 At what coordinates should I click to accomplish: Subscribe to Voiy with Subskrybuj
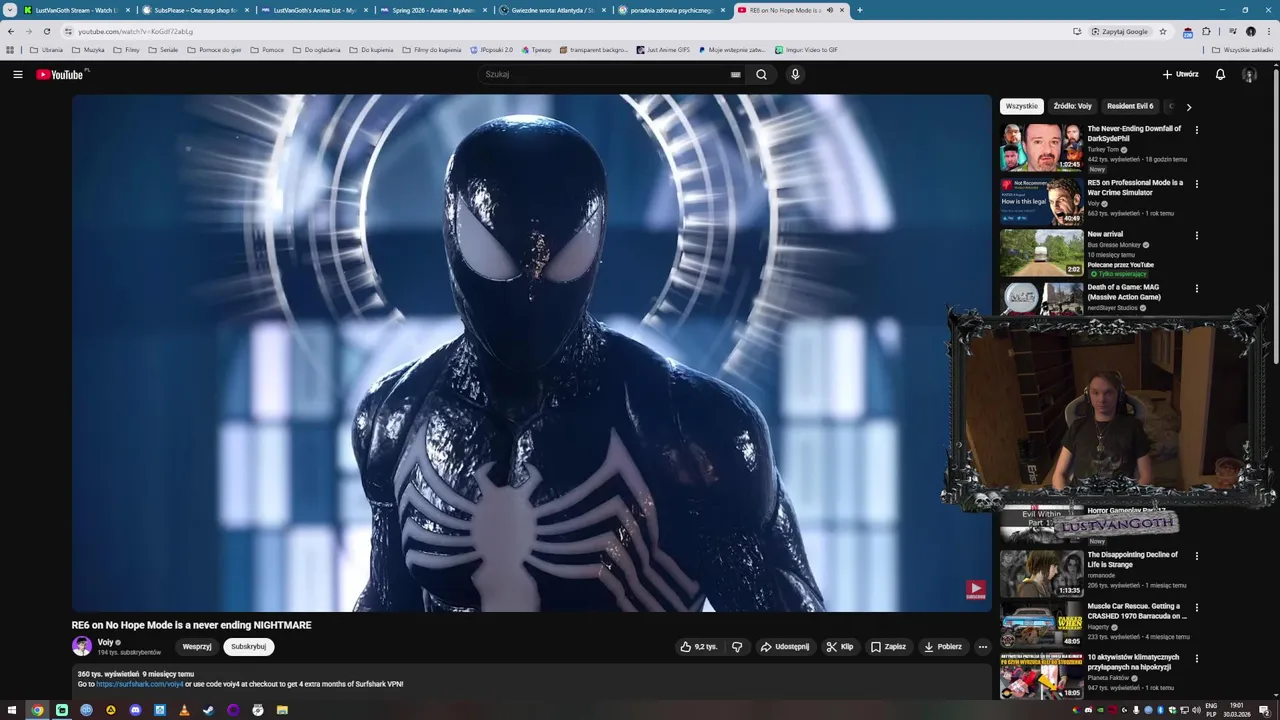pos(248,647)
